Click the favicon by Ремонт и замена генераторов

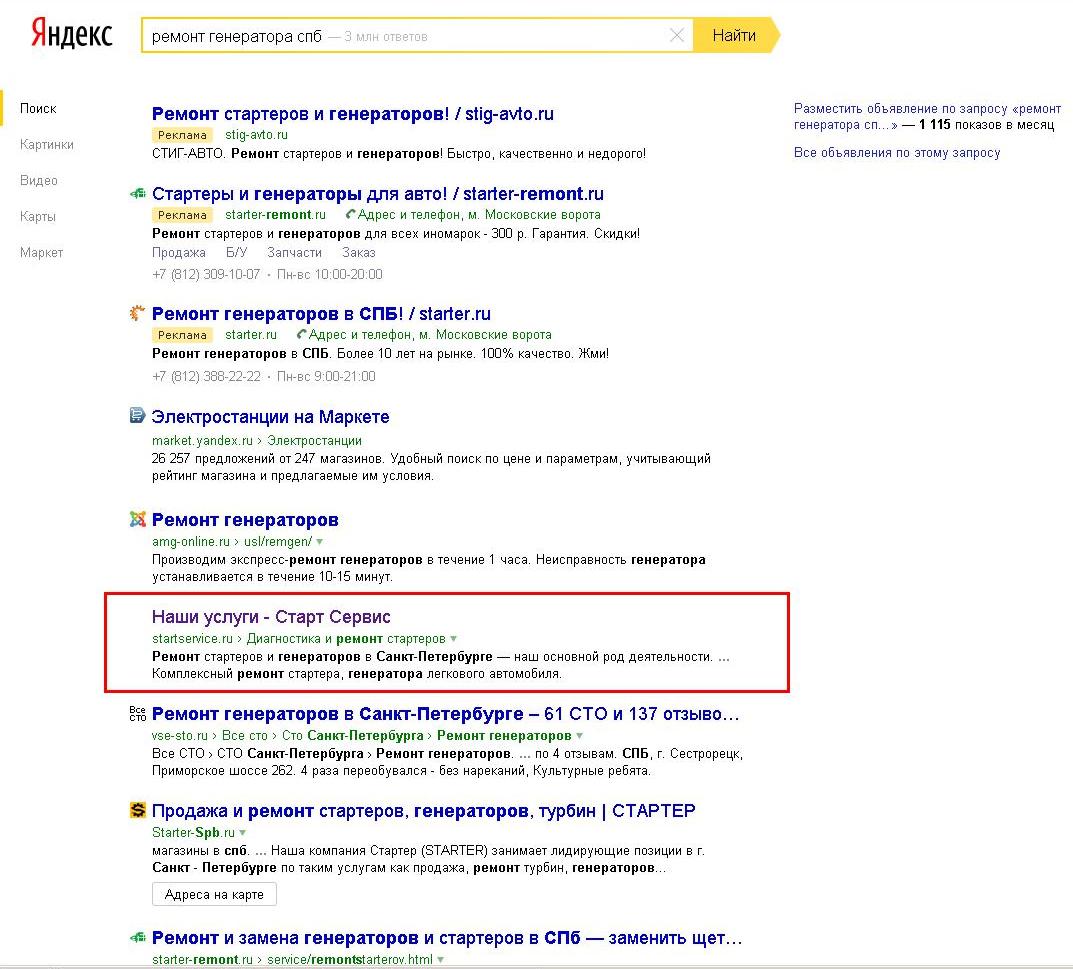138,938
